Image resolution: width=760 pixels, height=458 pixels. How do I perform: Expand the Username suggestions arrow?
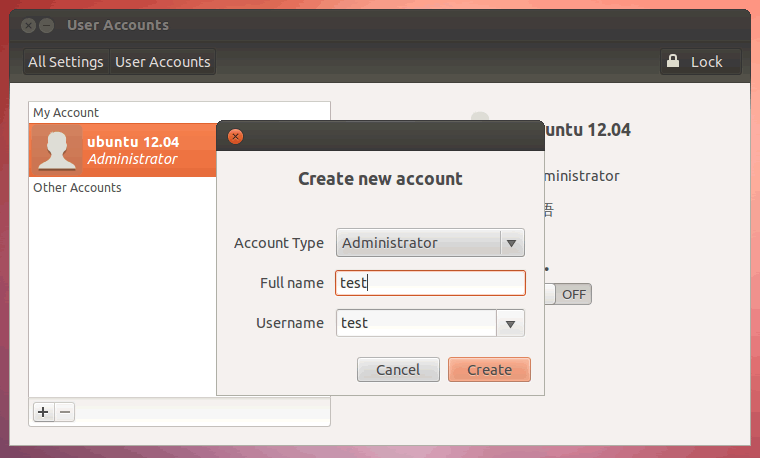click(511, 323)
